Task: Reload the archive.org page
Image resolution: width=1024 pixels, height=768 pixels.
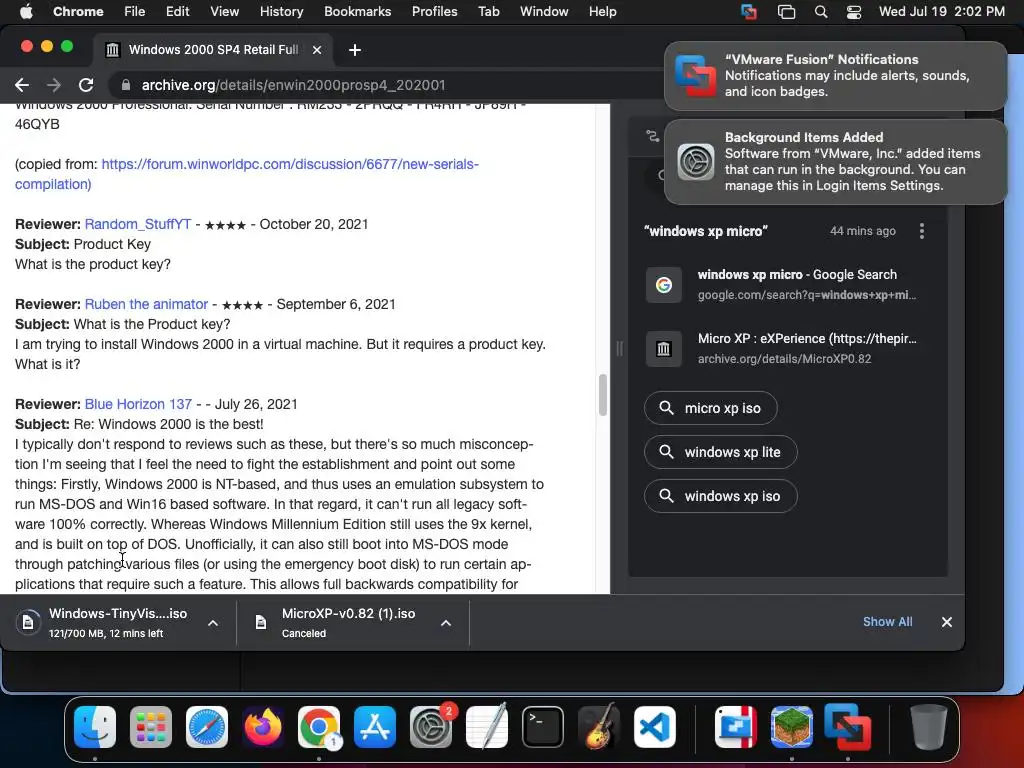Action: pos(86,85)
